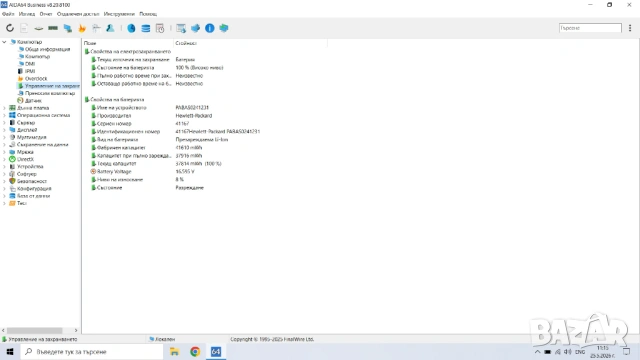Open File Explorer from the taskbar
The width and height of the screenshot is (640, 360).
click(x=174, y=351)
